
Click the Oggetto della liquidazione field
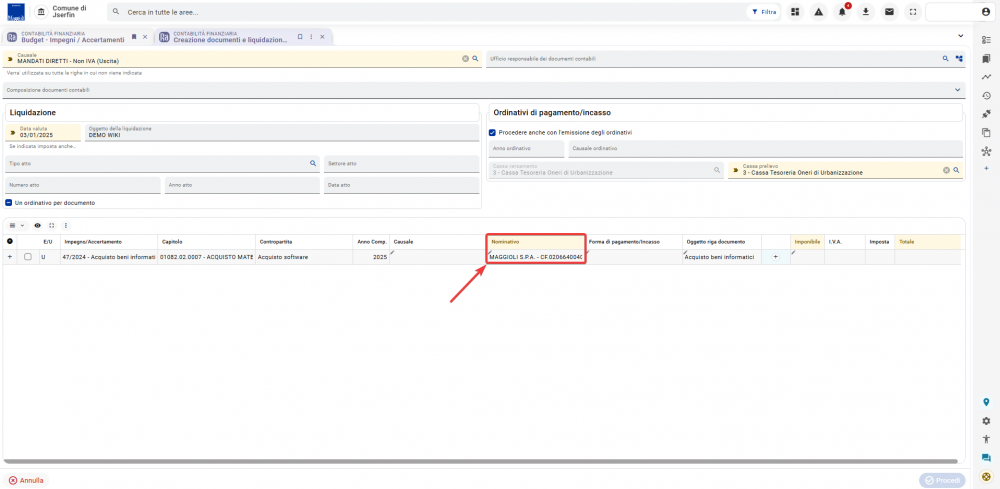[x=282, y=132]
